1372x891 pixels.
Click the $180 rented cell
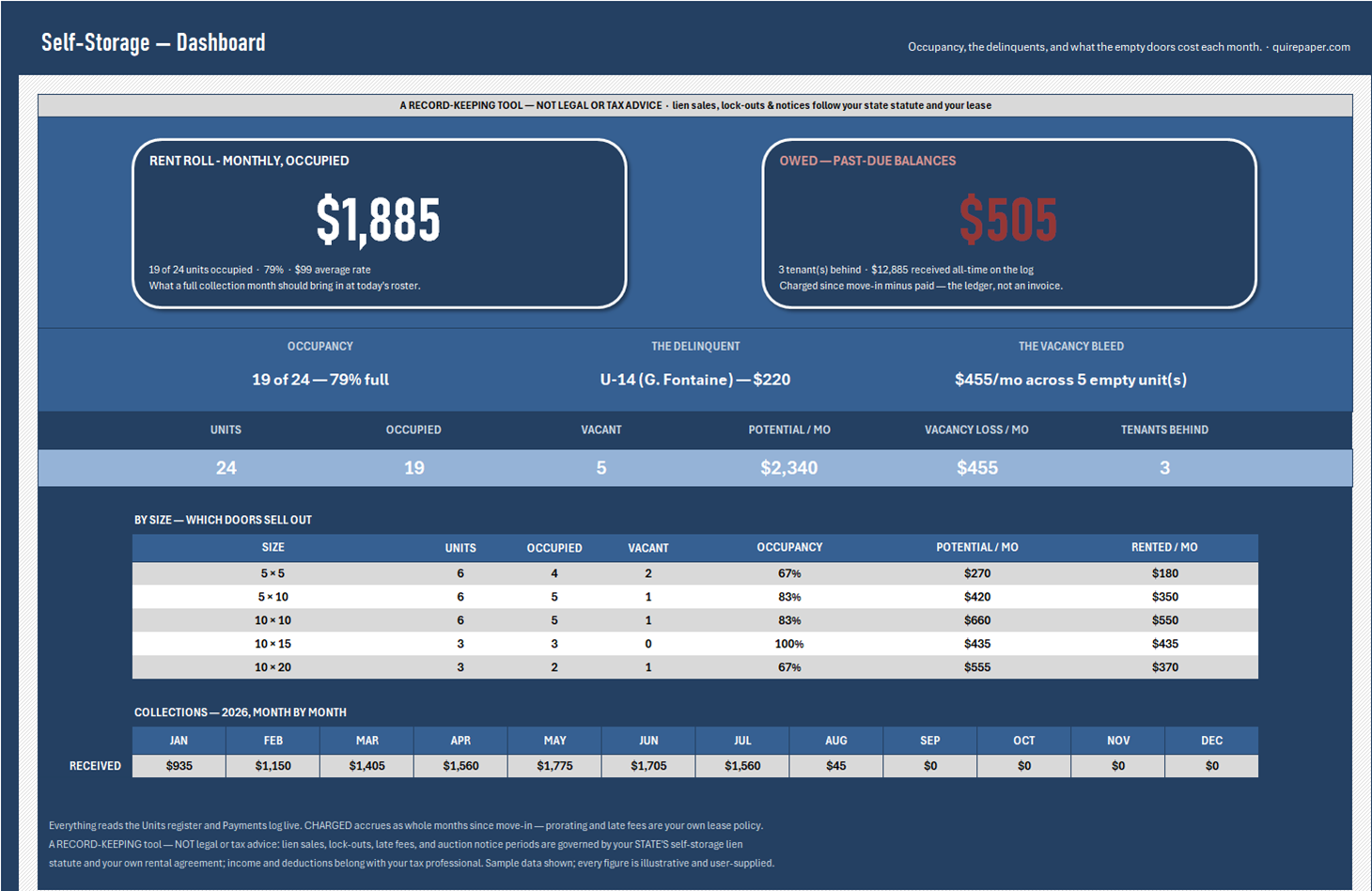tap(1164, 573)
